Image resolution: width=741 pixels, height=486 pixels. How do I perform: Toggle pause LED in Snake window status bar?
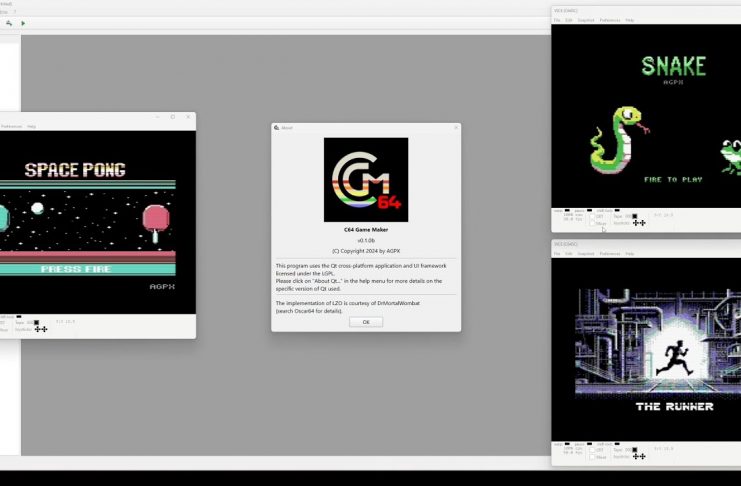(x=589, y=210)
